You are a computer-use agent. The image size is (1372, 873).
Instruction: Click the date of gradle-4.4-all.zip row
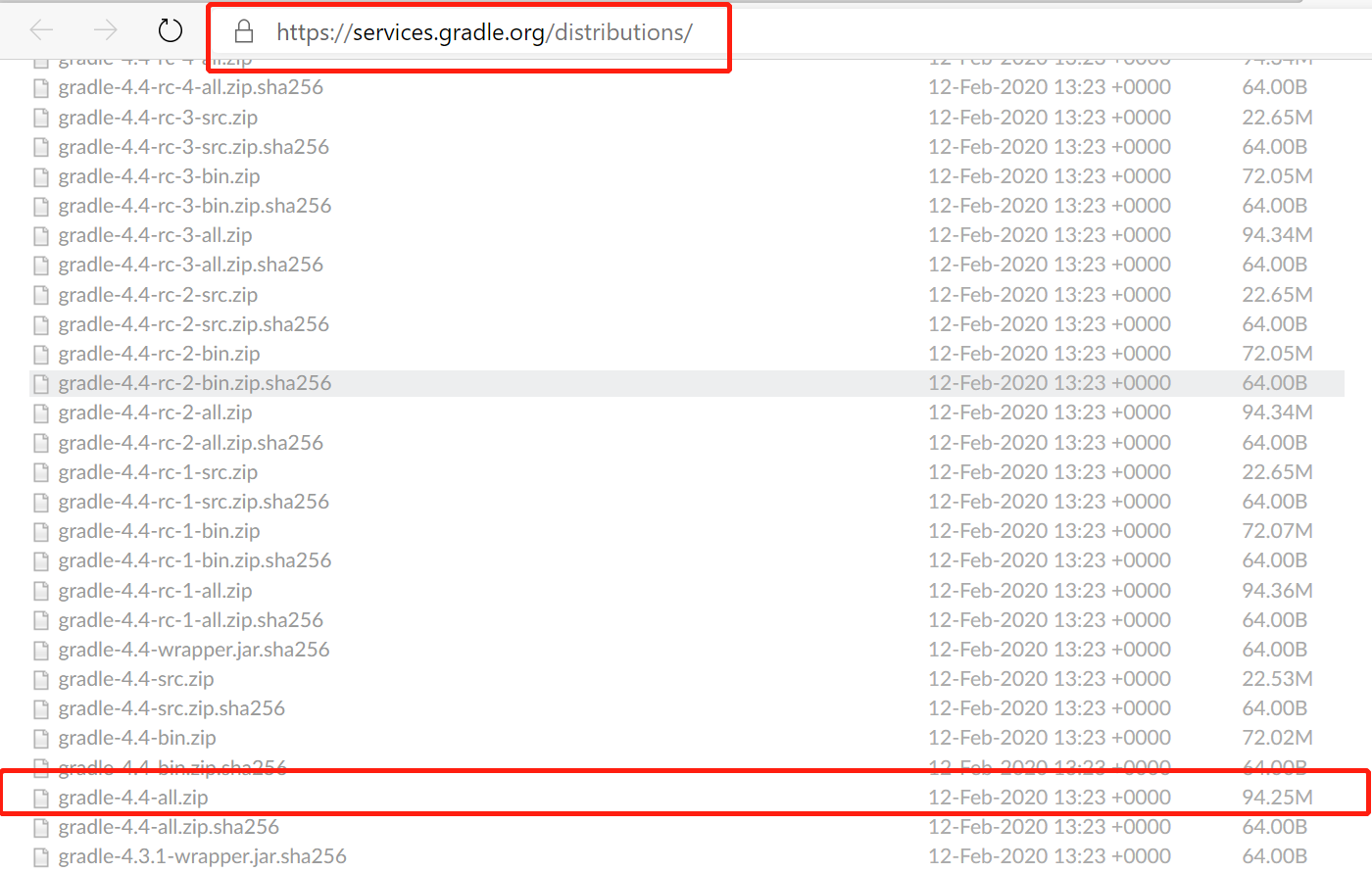pos(1050,798)
